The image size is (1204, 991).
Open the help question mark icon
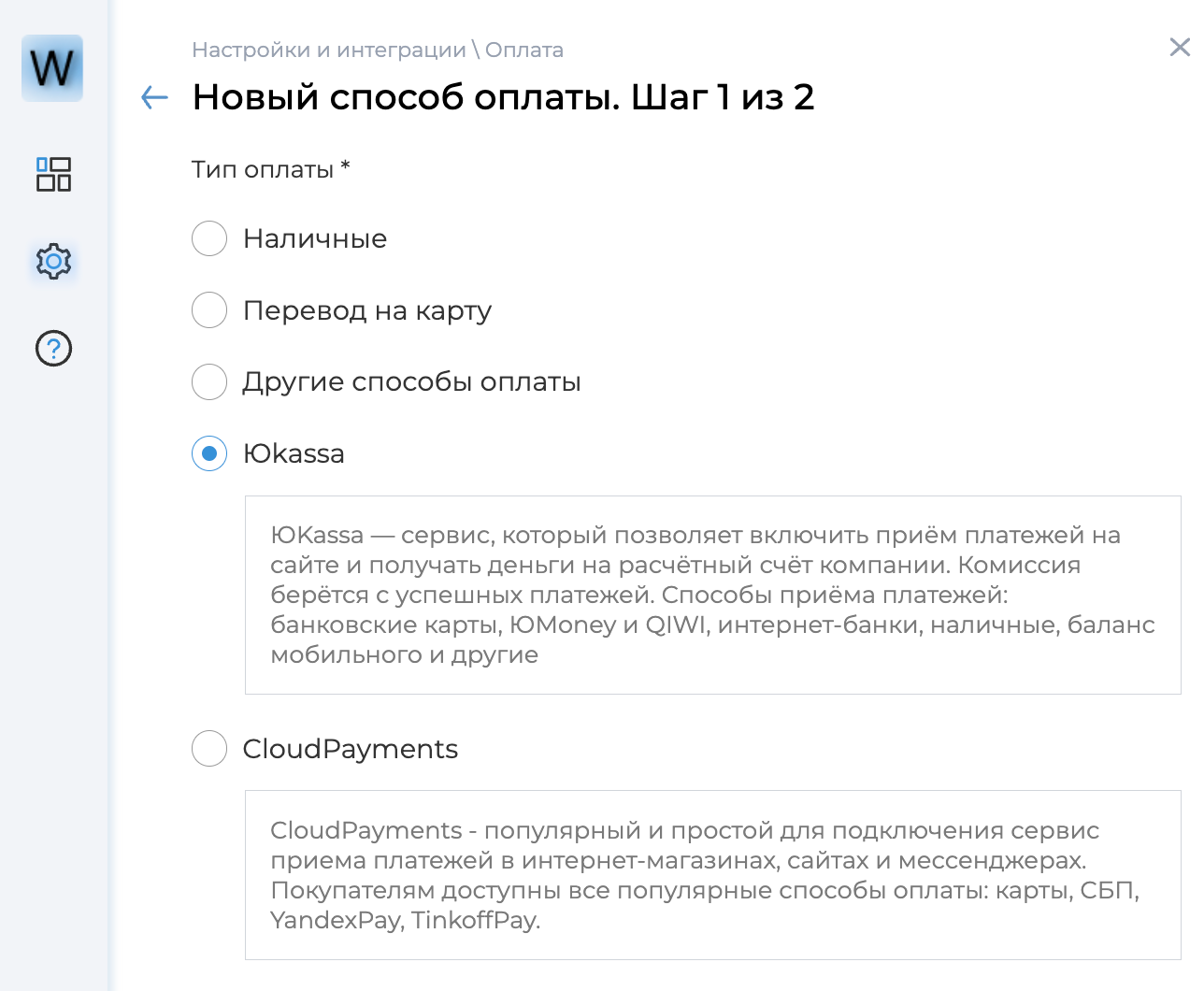tap(53, 348)
